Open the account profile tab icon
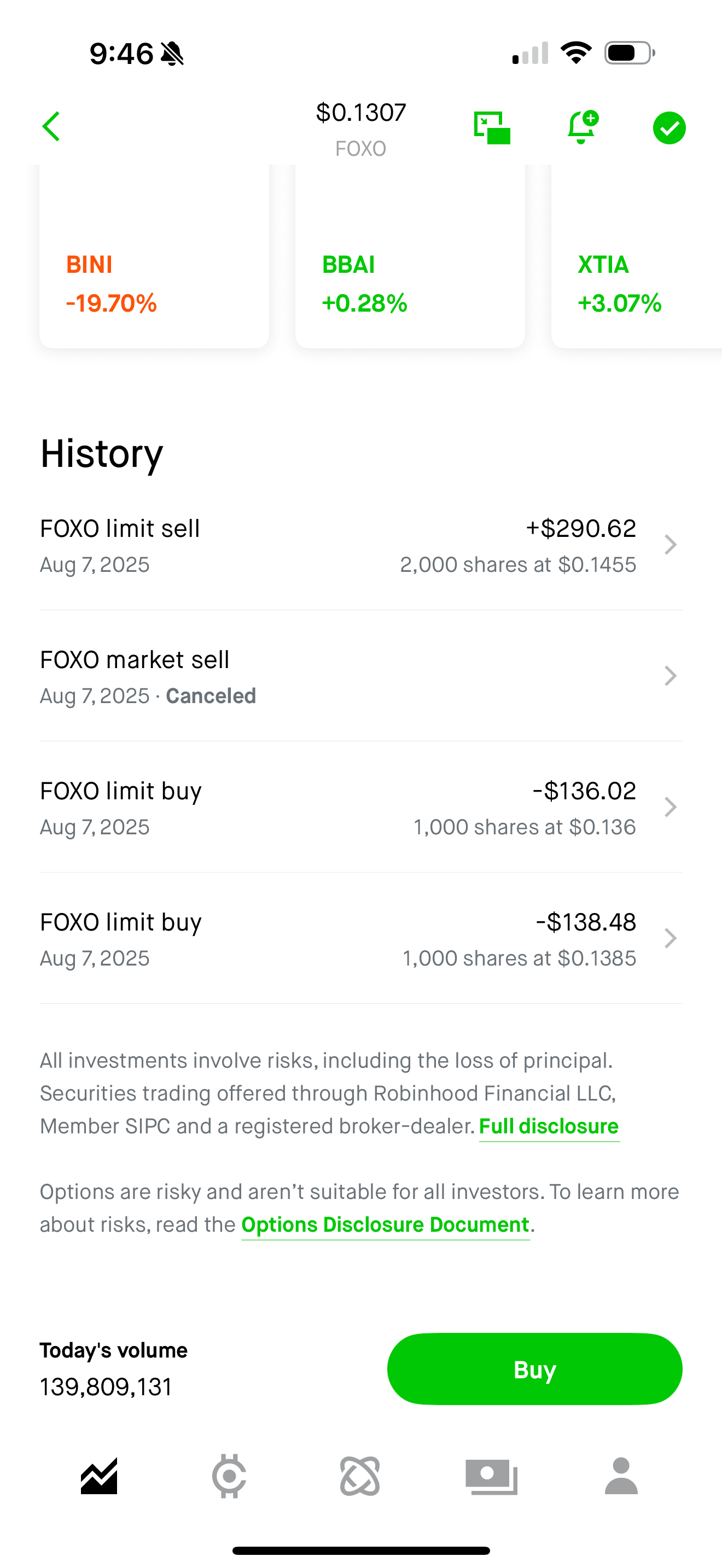This screenshot has height=1568, width=722. (x=621, y=1476)
